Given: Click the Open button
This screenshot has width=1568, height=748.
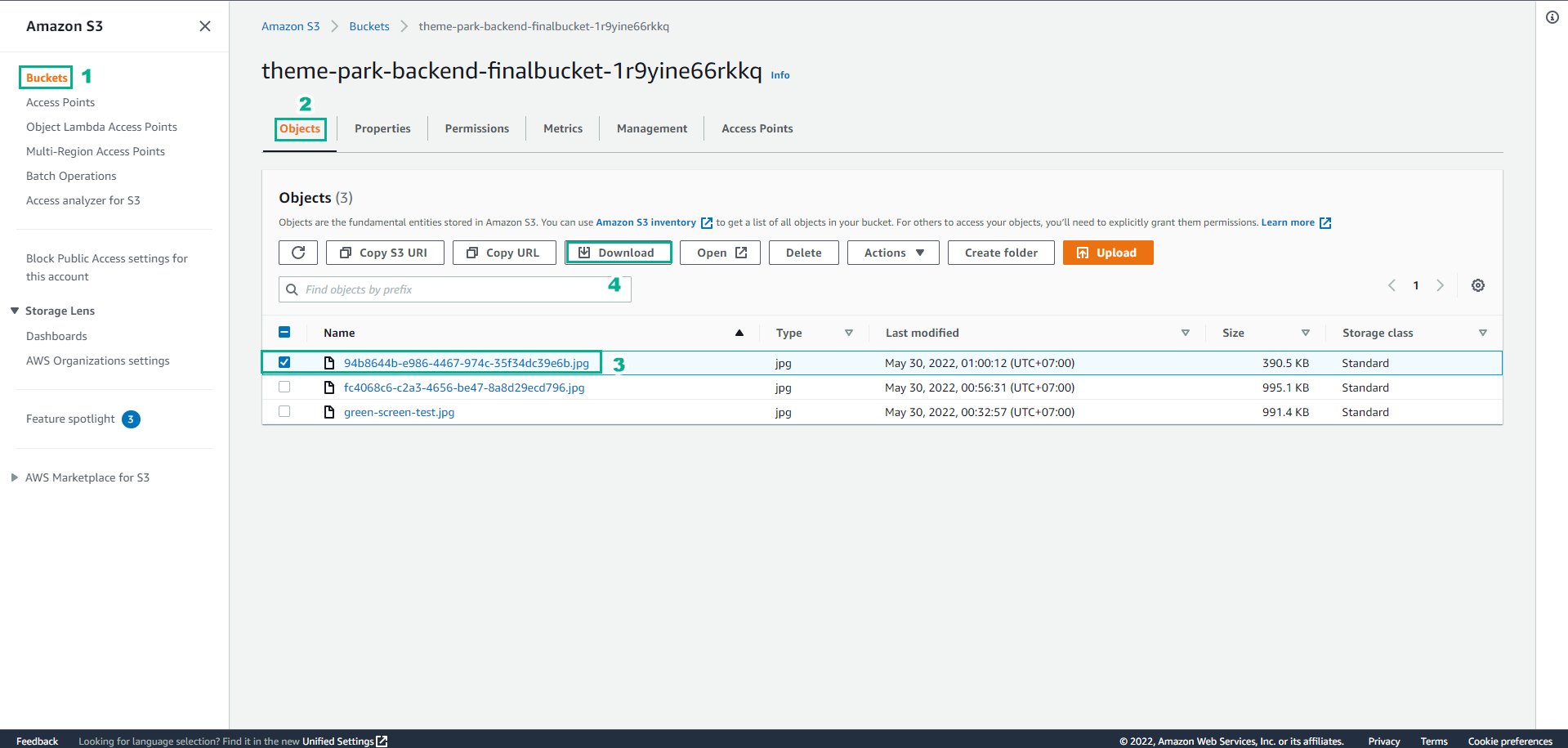Looking at the screenshot, I should 720,253.
